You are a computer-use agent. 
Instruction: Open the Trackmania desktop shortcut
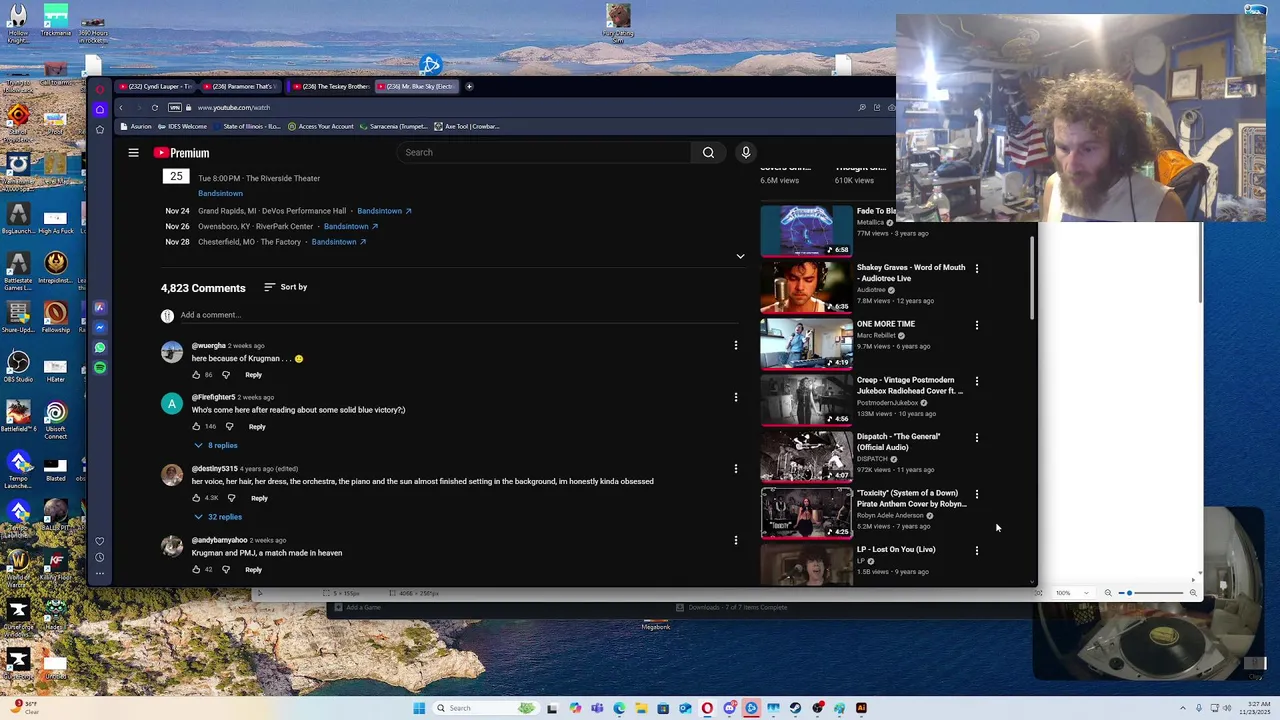click(56, 21)
